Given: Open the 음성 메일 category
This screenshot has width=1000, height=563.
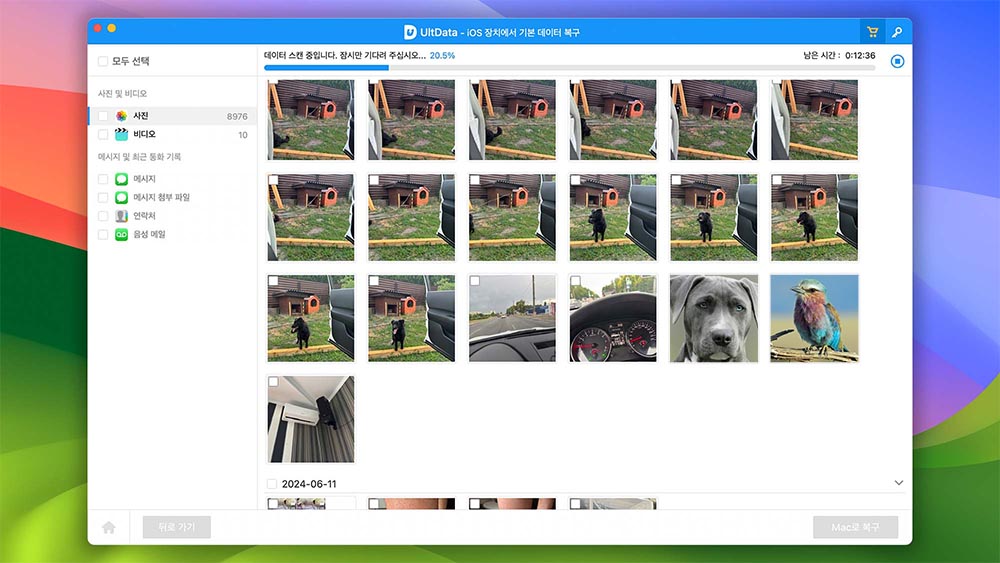Looking at the screenshot, I should [x=149, y=235].
